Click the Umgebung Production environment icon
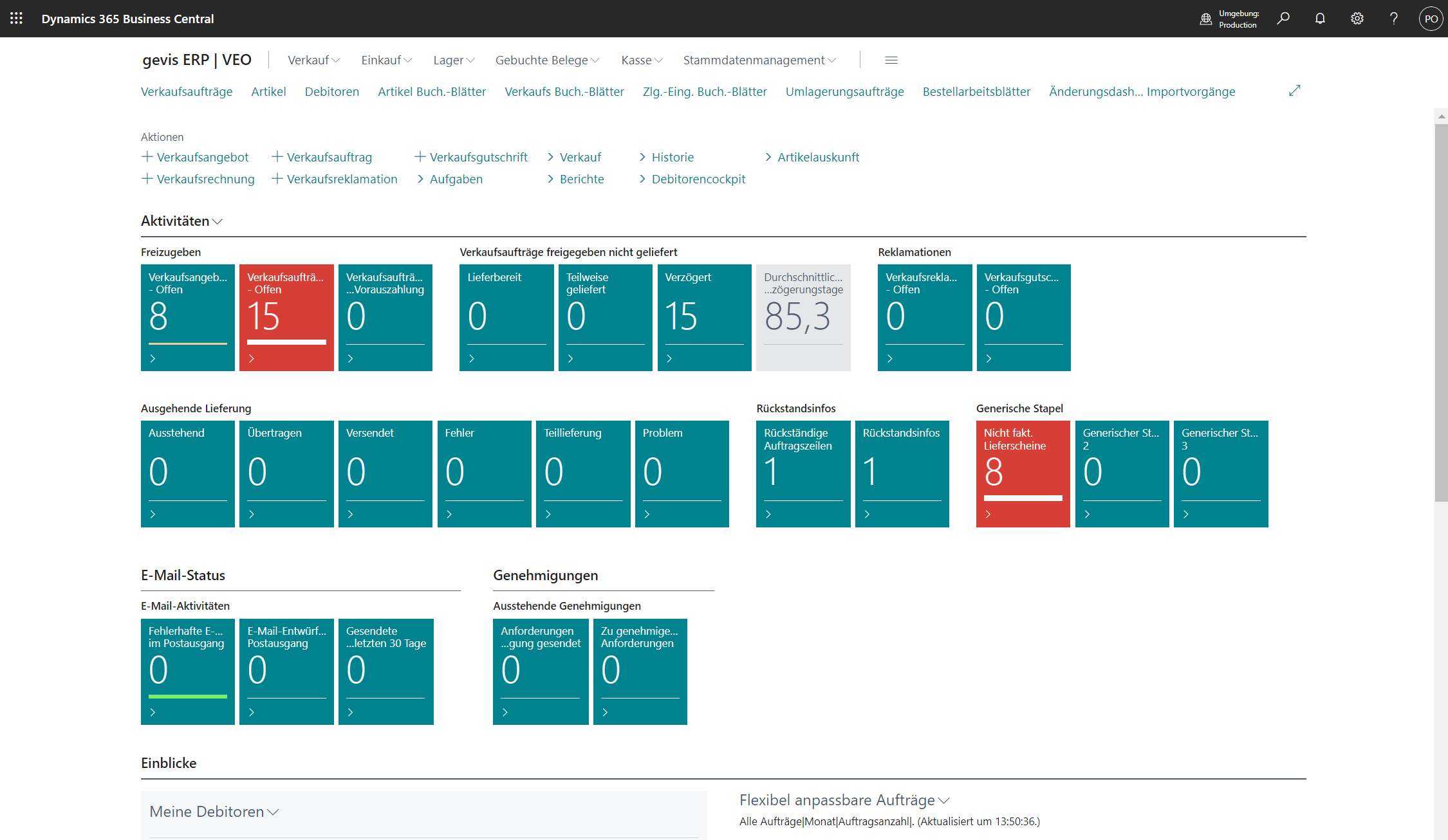Image resolution: width=1448 pixels, height=840 pixels. tap(1206, 19)
